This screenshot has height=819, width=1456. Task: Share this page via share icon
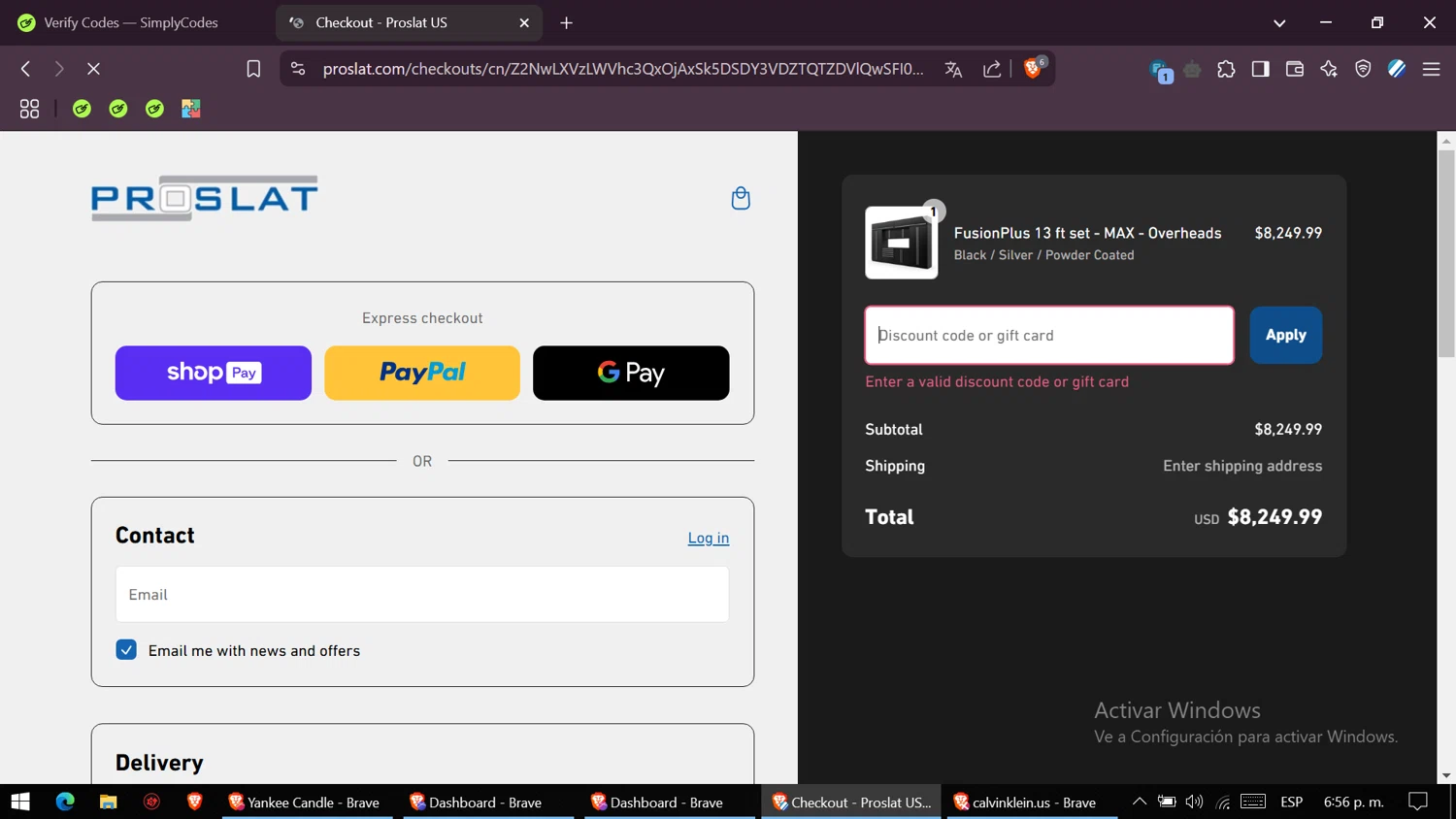point(992,69)
